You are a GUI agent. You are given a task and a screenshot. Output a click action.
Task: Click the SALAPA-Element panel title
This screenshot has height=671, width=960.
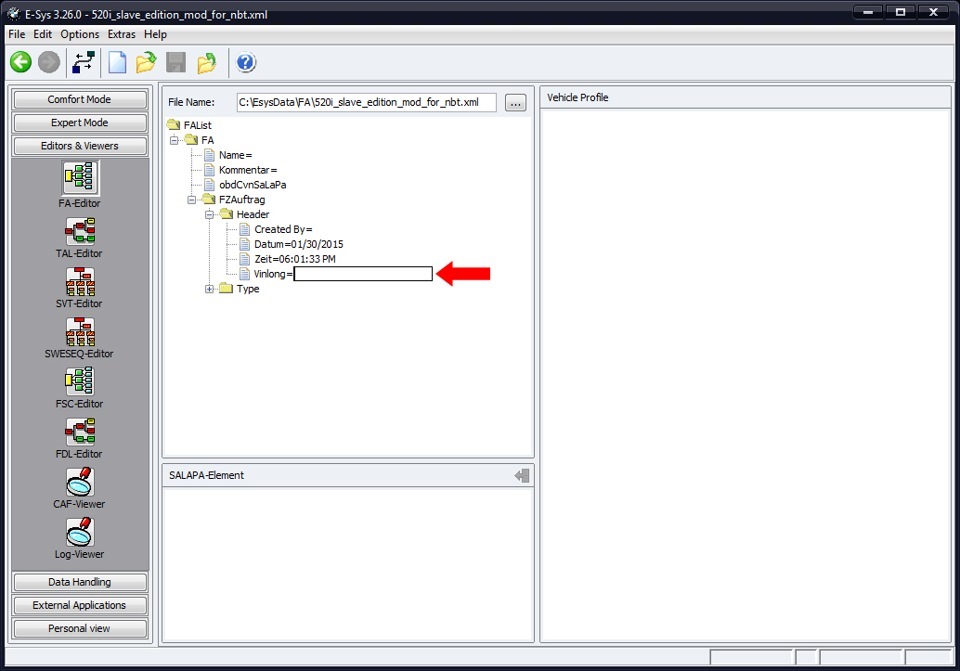point(206,475)
